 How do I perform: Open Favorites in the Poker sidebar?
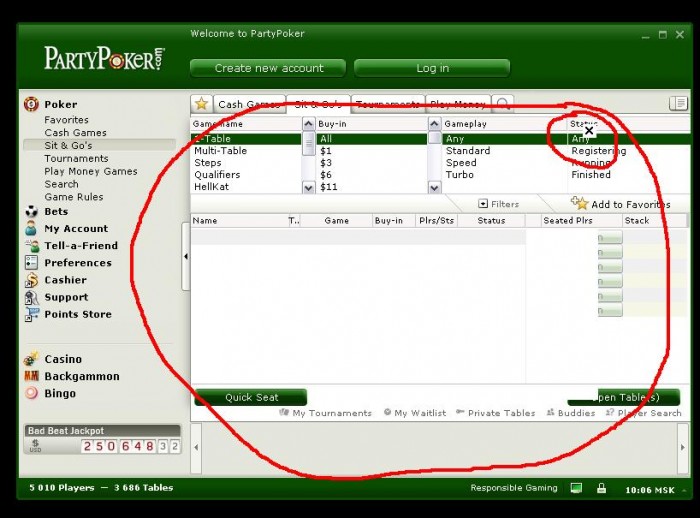67,120
